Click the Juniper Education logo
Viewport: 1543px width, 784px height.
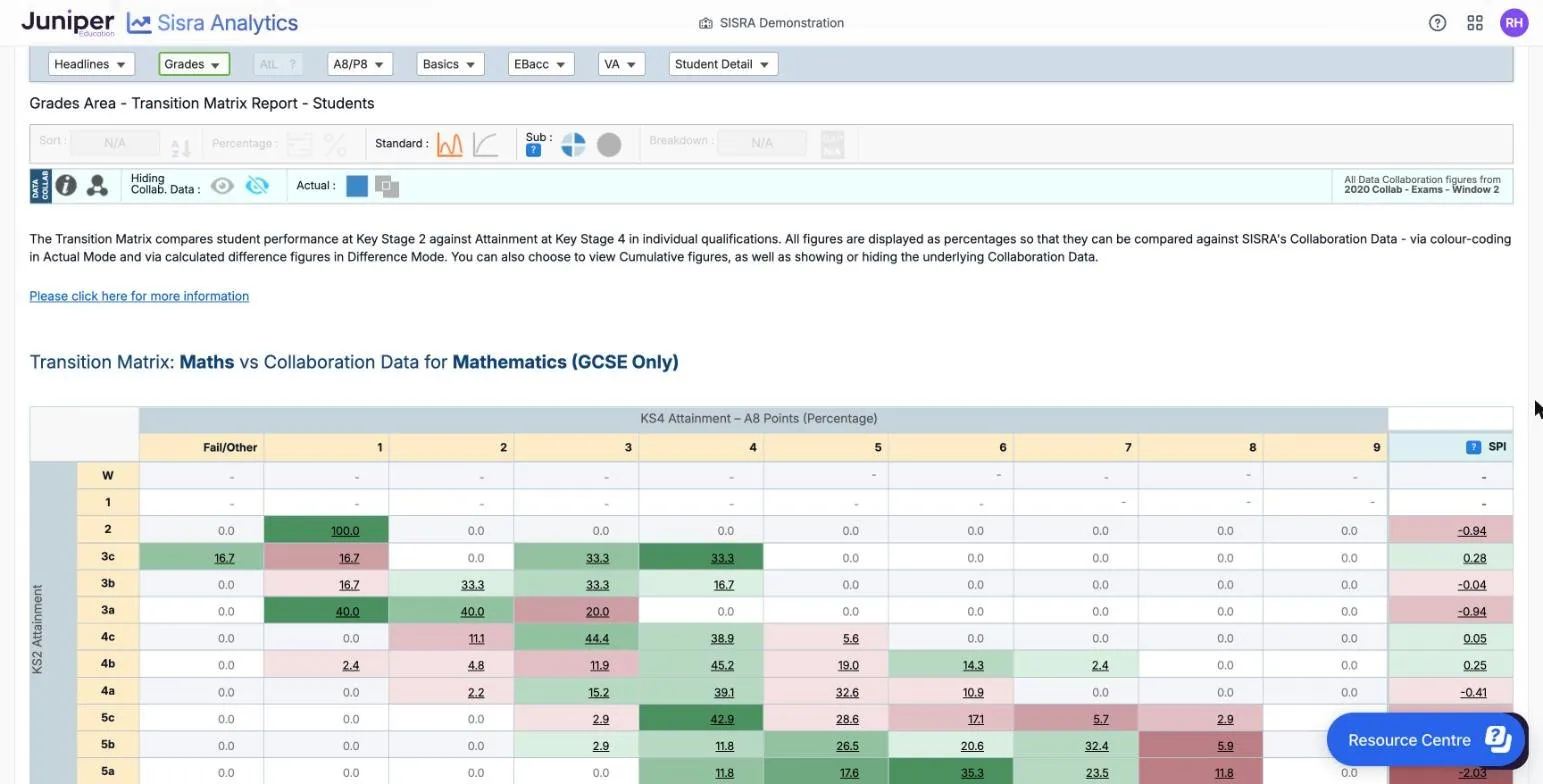tap(68, 23)
